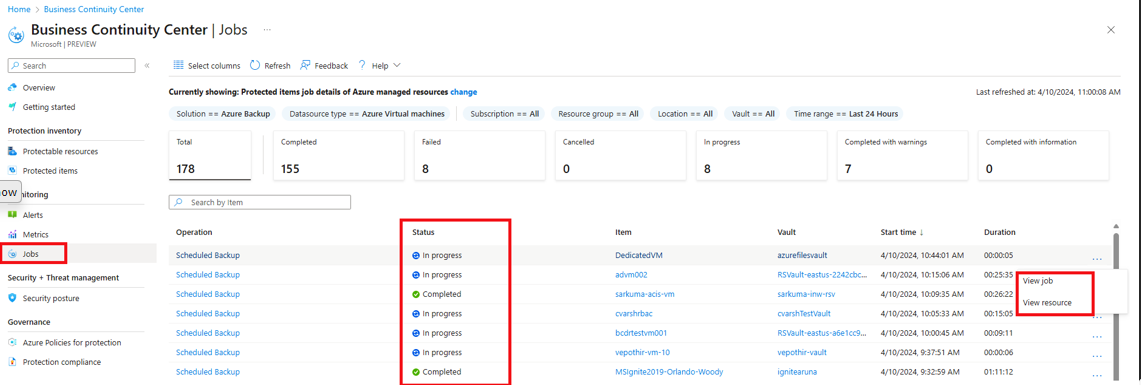Open the advm002 item link

pyautogui.click(x=631, y=275)
